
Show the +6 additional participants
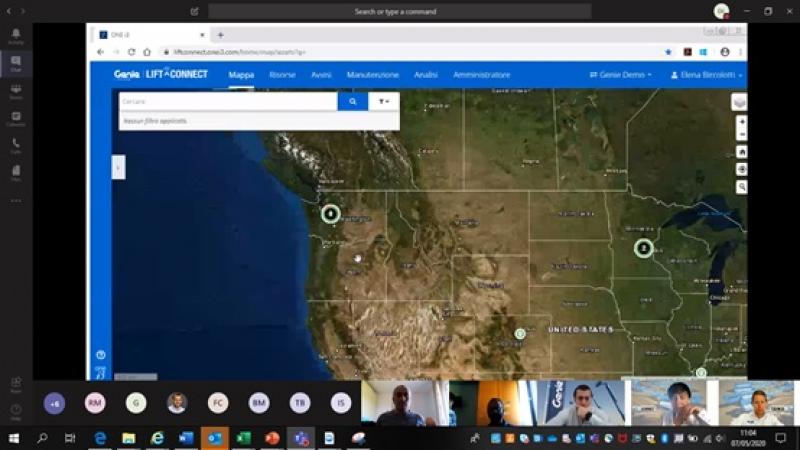coord(54,403)
